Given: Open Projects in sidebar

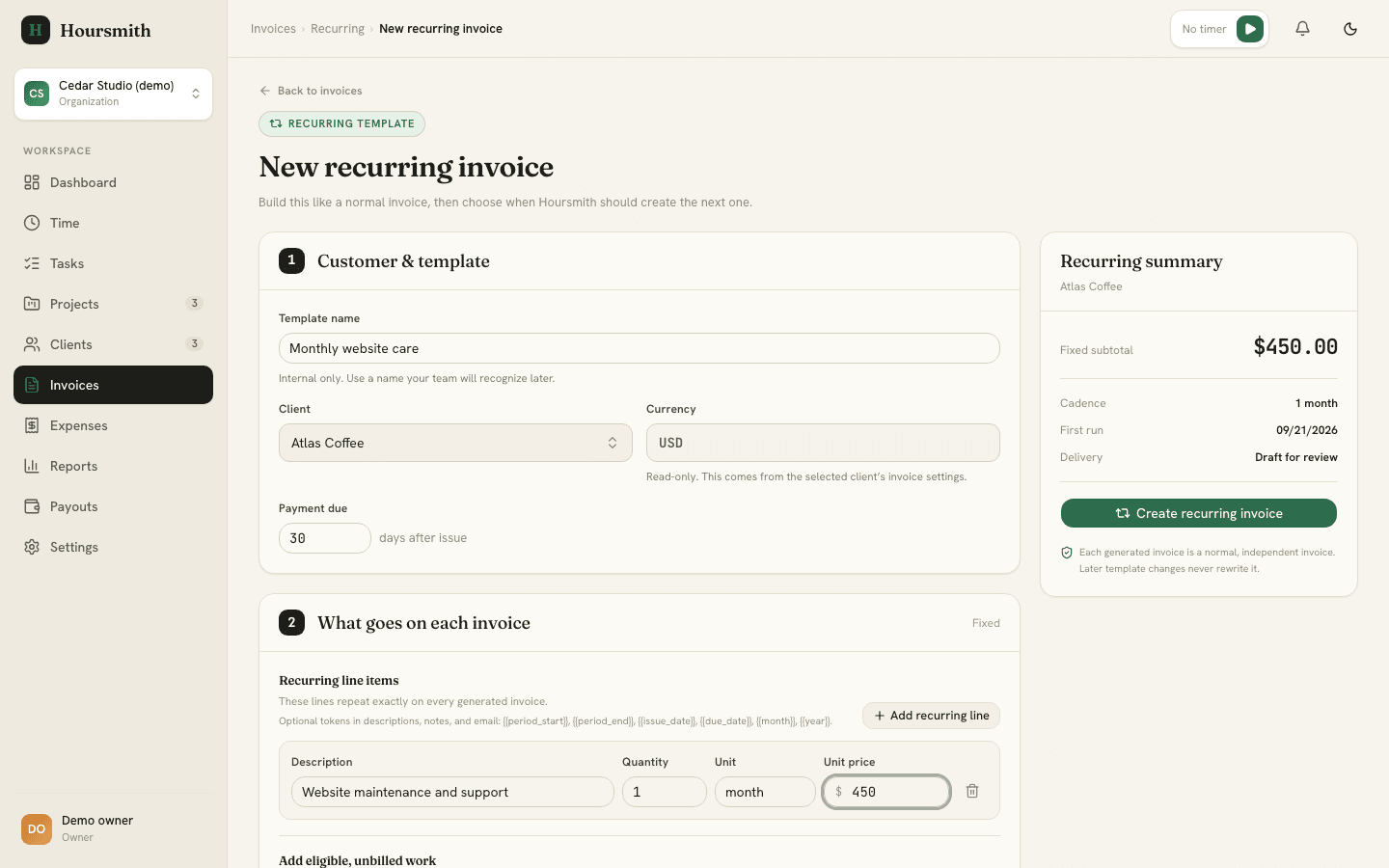Looking at the screenshot, I should (113, 304).
